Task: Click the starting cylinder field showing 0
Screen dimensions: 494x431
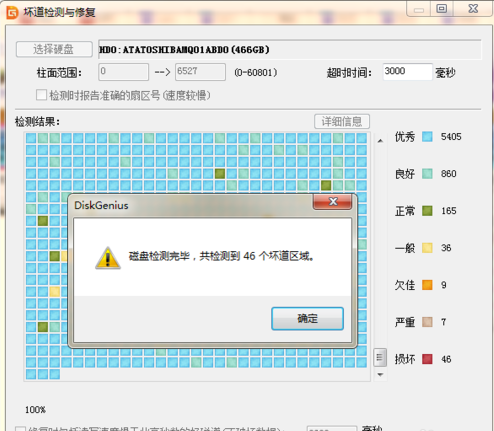Action: pos(123,72)
